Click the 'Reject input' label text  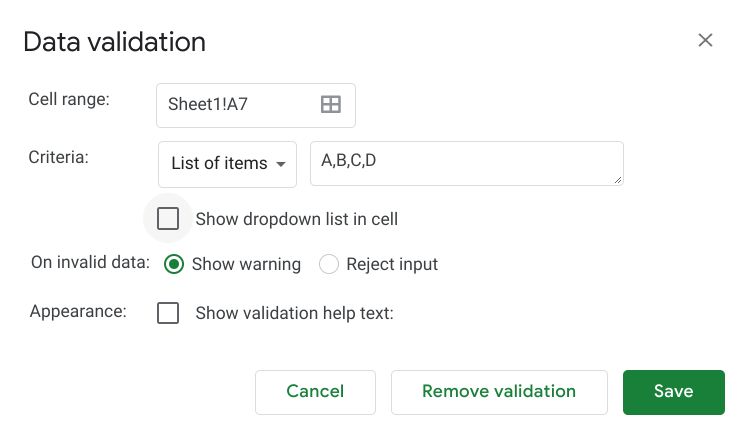coord(392,265)
